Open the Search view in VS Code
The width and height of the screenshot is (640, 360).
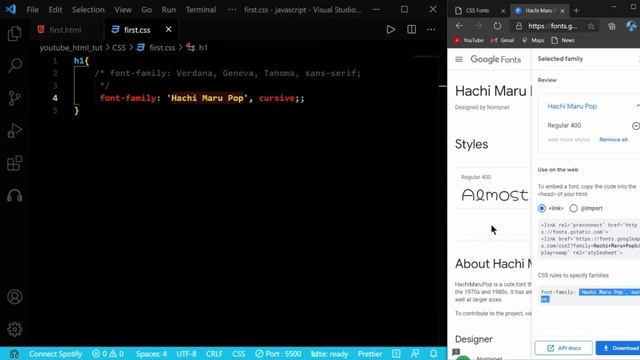pyautogui.click(x=15, y=65)
